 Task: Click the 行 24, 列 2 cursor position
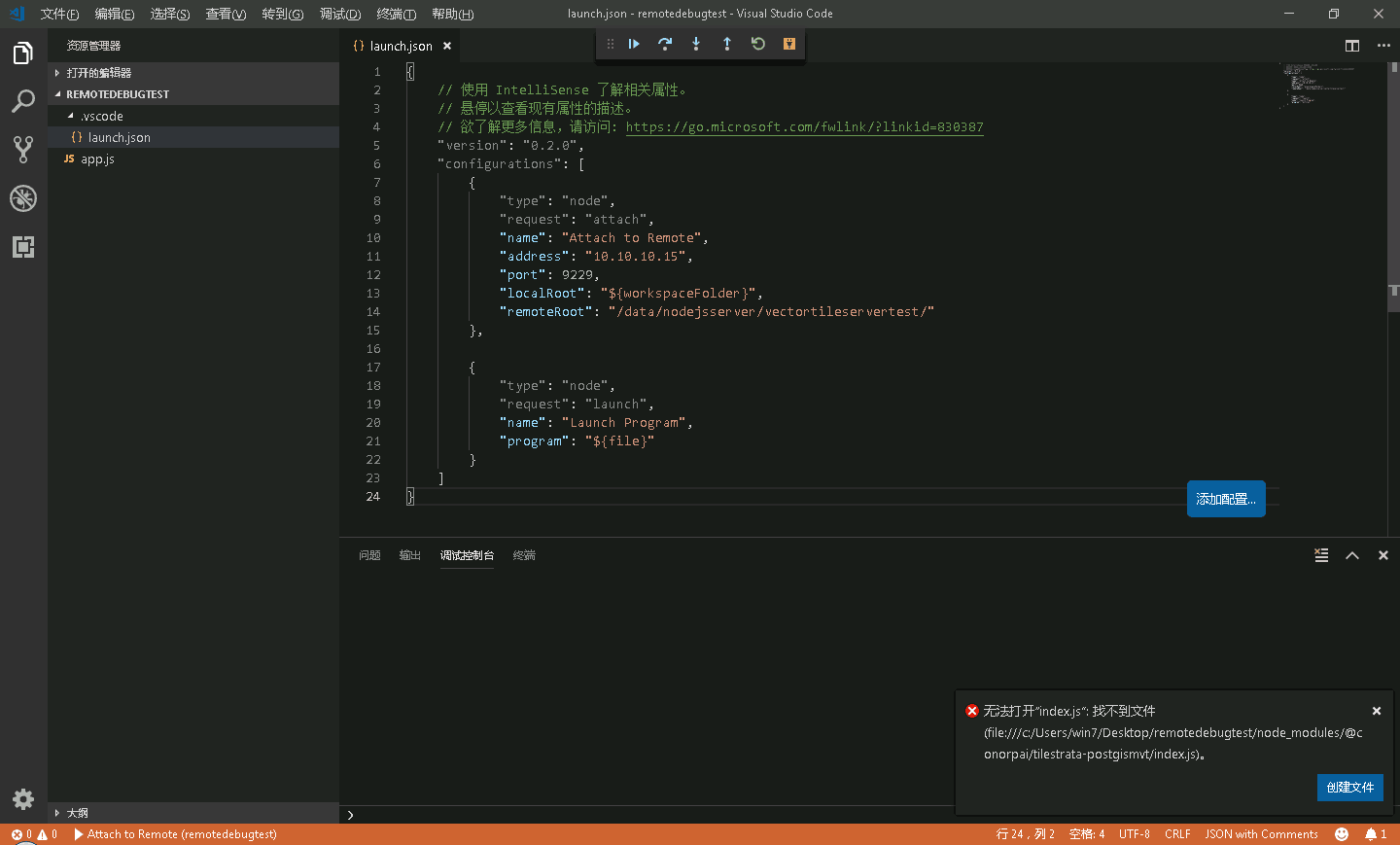point(1025,834)
